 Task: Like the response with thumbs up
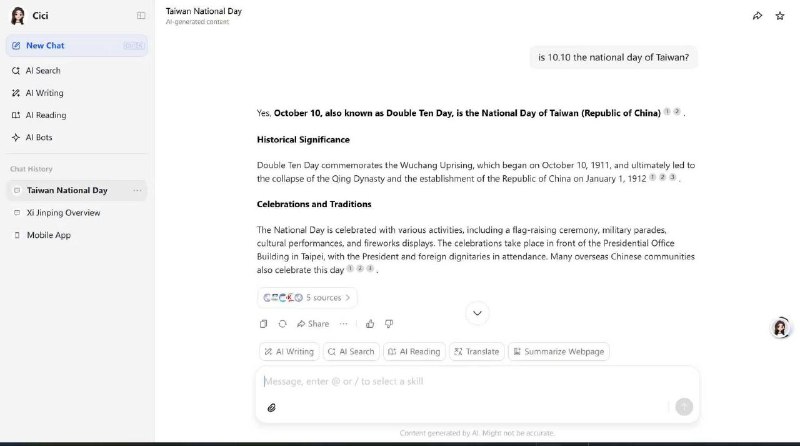[x=370, y=324]
